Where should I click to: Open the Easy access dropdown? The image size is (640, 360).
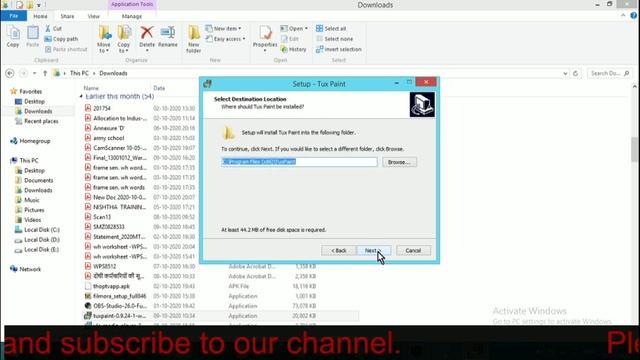pos(225,39)
